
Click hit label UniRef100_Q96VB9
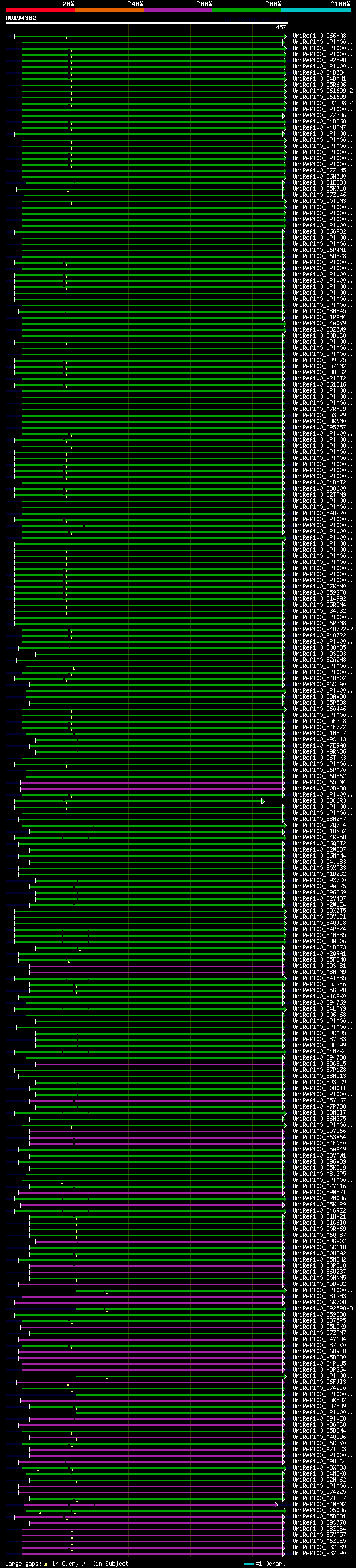point(319,1161)
